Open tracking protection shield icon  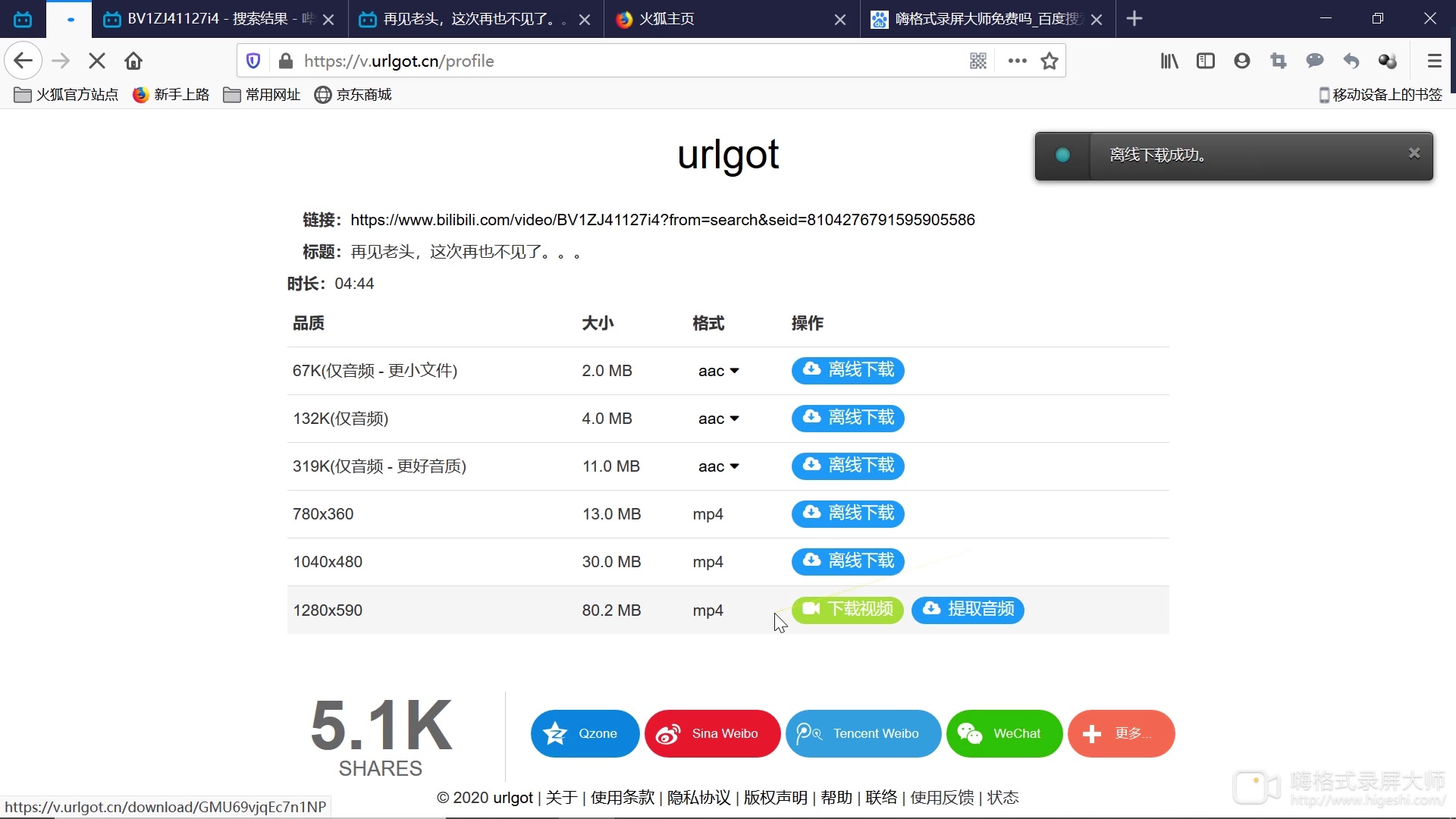point(254,61)
